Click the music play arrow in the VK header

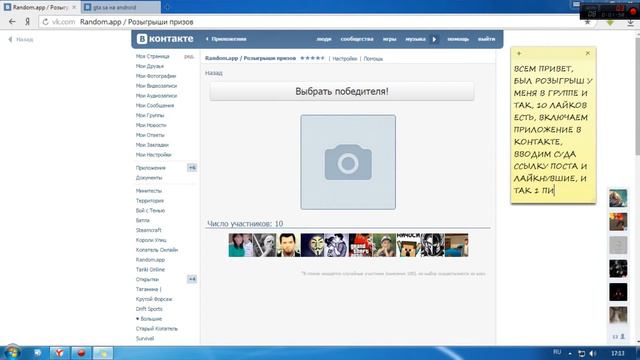(434, 39)
